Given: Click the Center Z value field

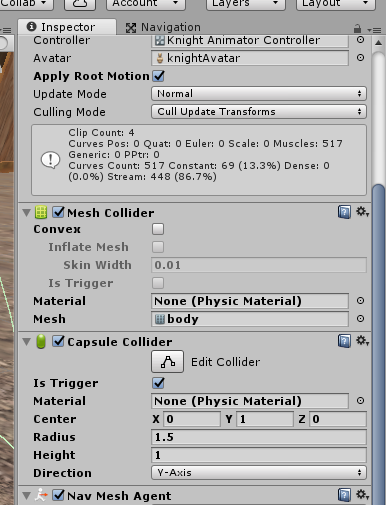Looking at the screenshot, I should click(338, 419).
